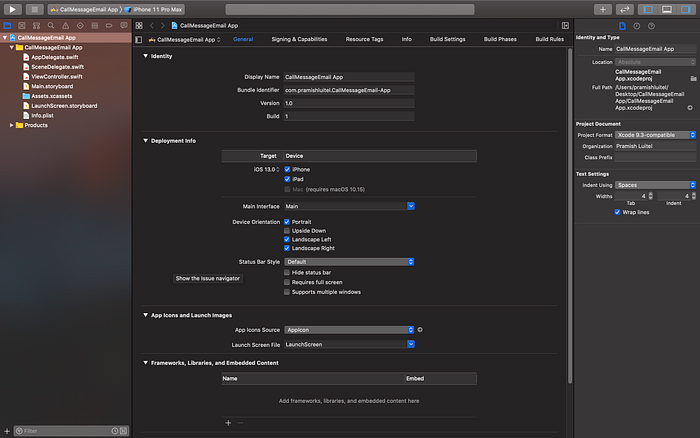Enable Upside Down orientation

tap(287, 231)
